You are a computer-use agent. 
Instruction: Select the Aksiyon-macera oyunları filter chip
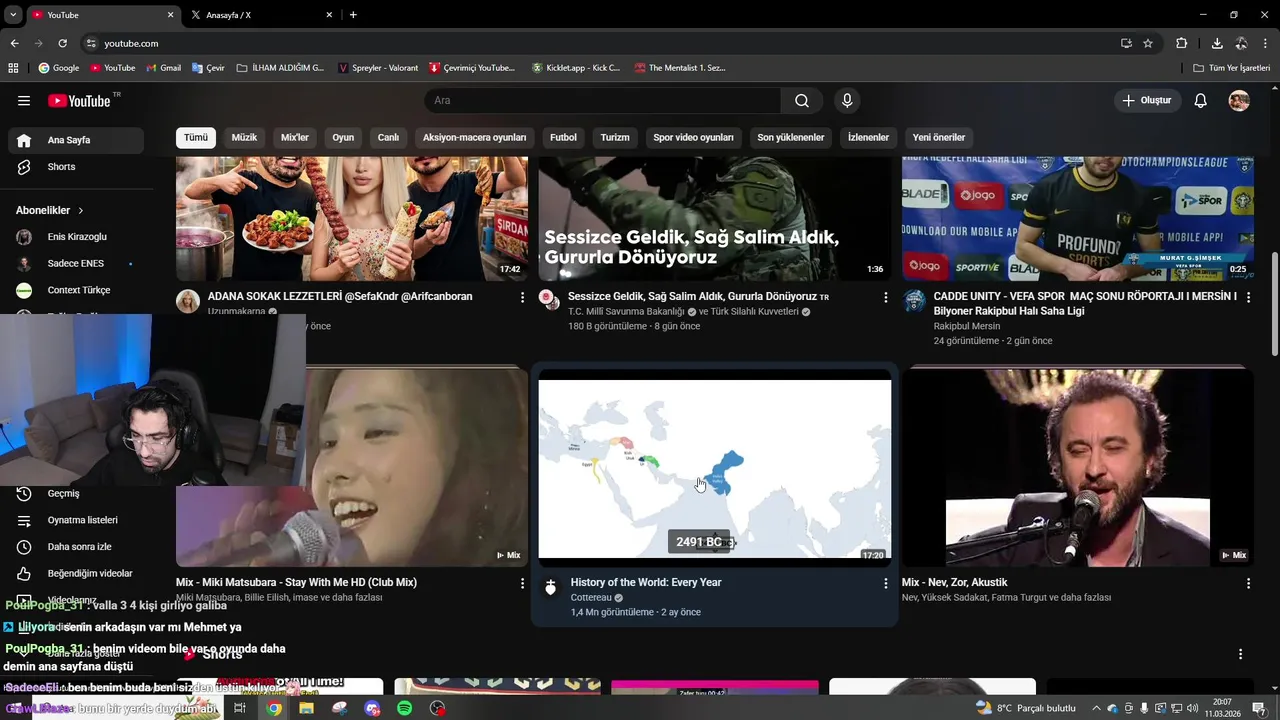(474, 138)
